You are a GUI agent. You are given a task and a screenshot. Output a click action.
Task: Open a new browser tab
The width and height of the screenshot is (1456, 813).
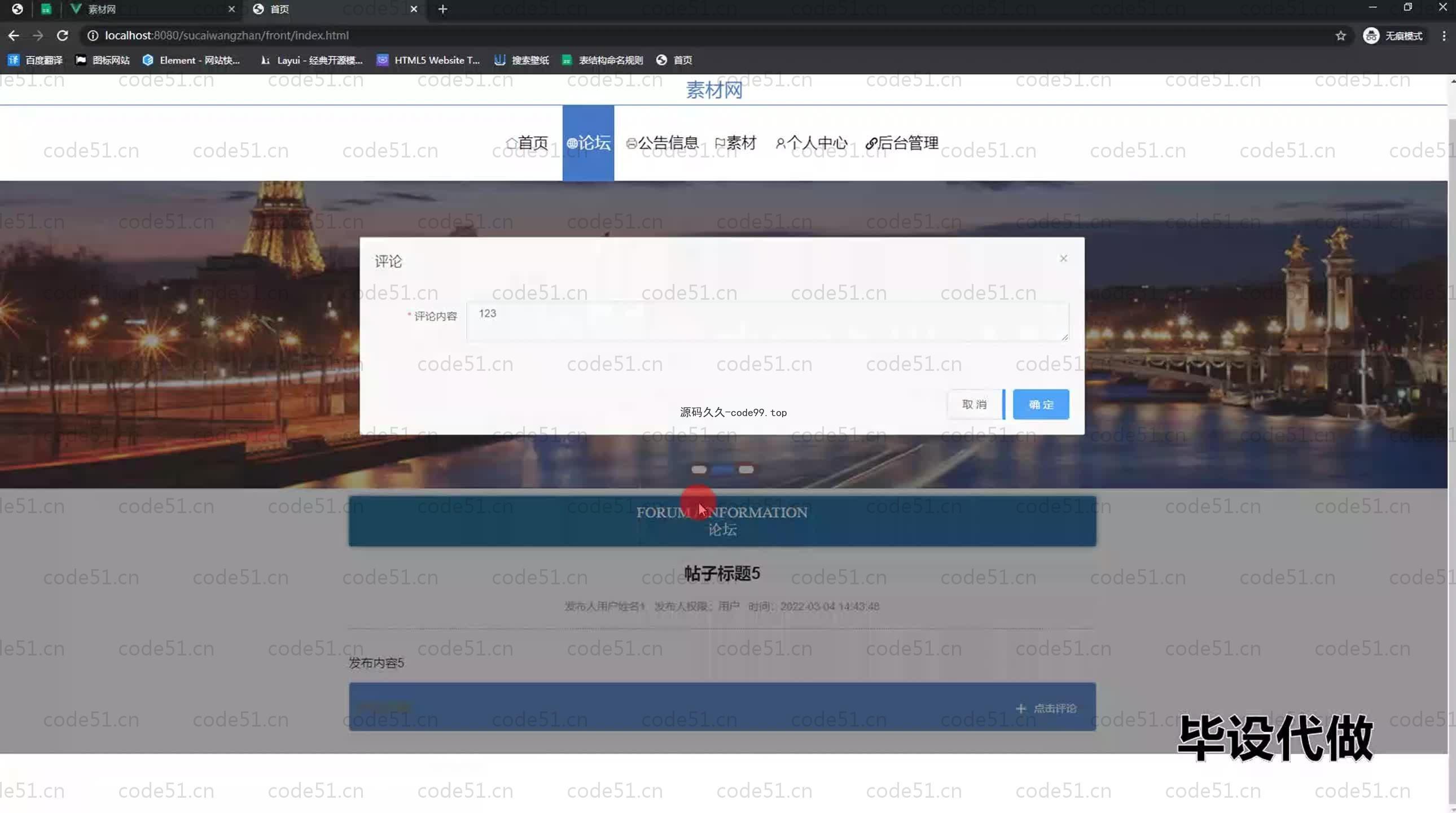(x=442, y=9)
